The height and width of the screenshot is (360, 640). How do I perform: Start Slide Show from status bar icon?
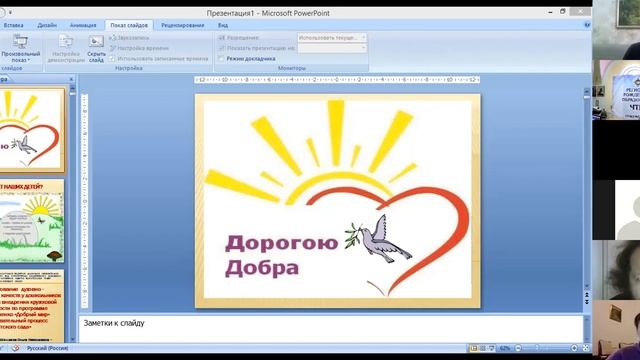pyautogui.click(x=492, y=348)
